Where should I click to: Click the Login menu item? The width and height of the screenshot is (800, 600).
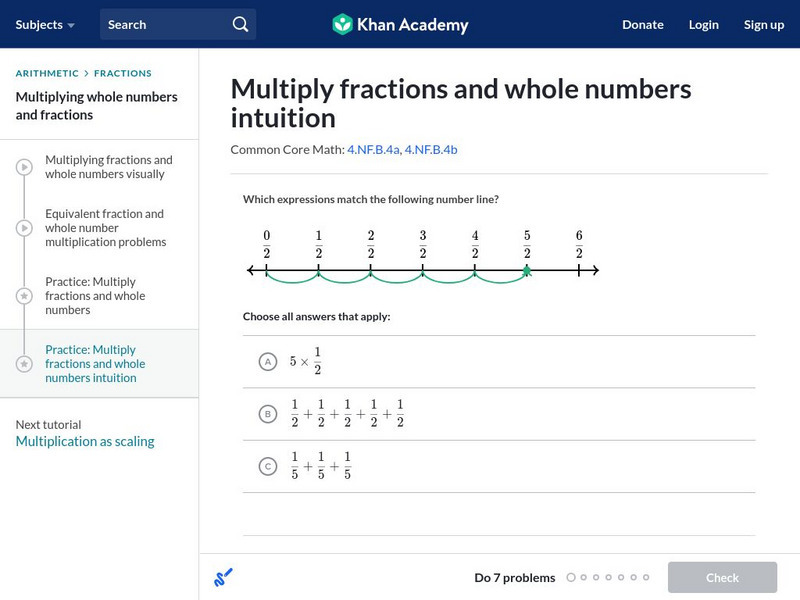coord(703,24)
